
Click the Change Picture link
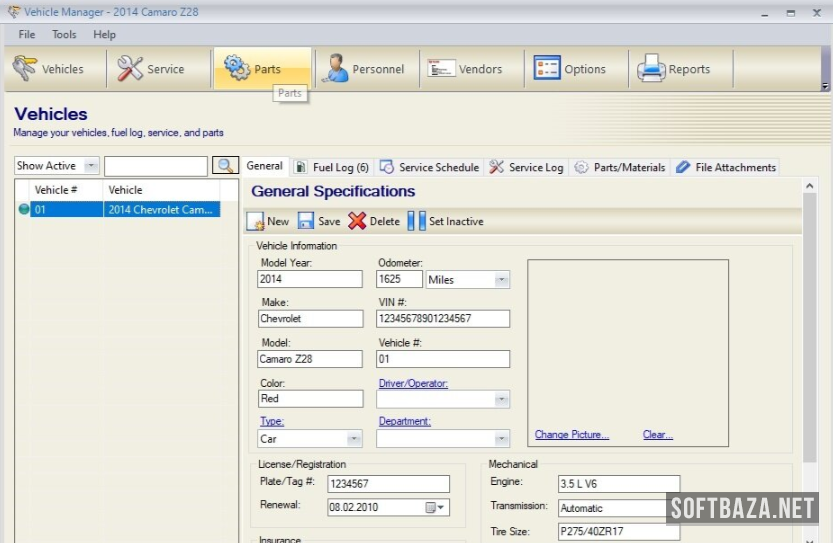pyautogui.click(x=571, y=435)
